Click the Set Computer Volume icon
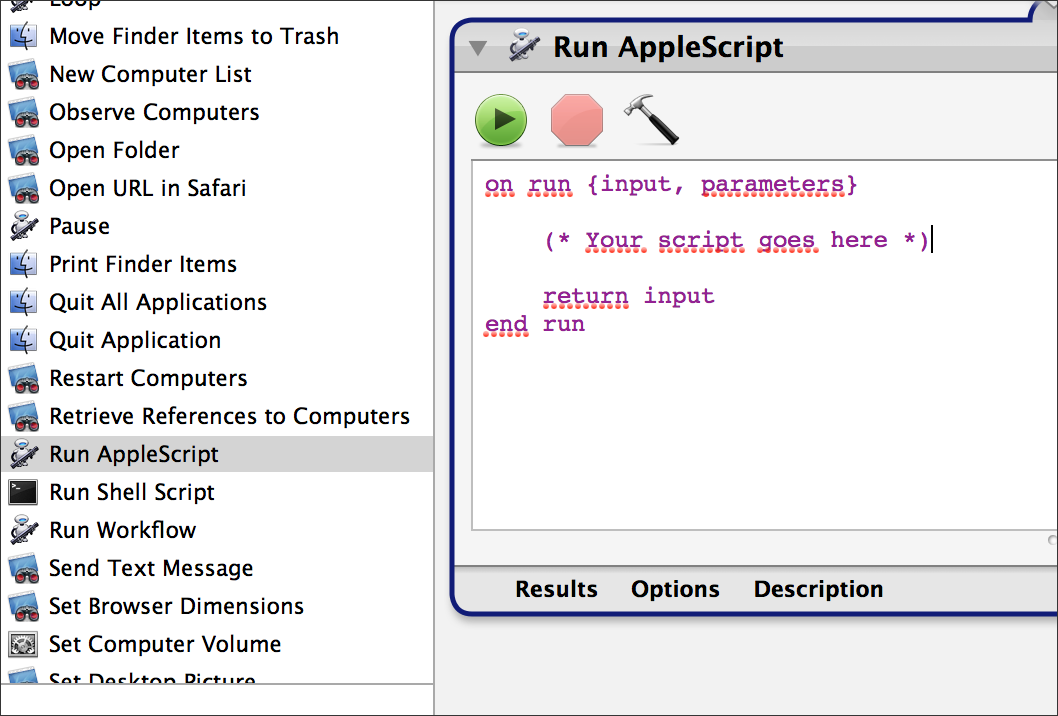 24,644
